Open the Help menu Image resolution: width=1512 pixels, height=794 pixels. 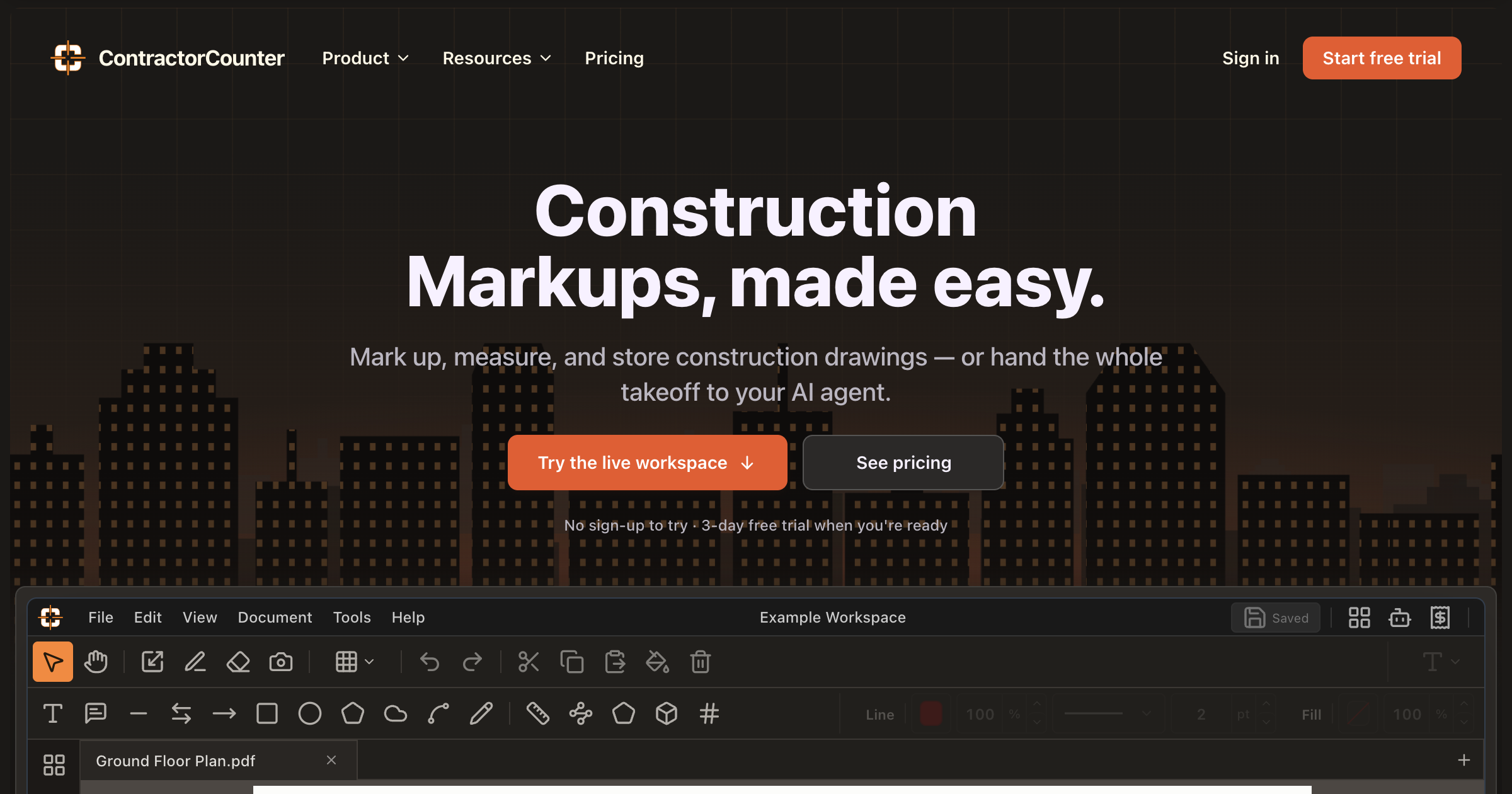pyautogui.click(x=408, y=618)
